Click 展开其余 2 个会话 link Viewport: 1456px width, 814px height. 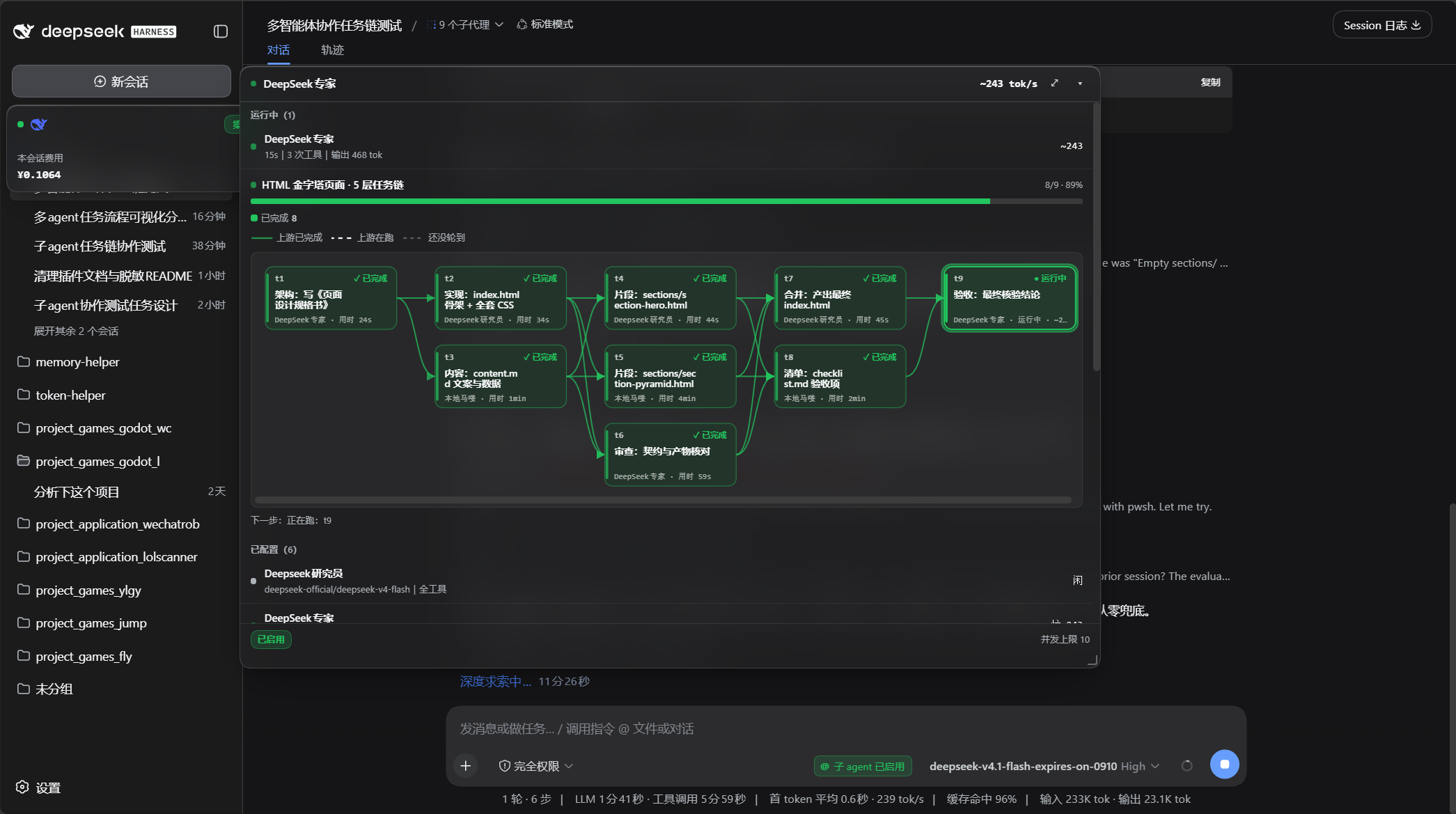[x=76, y=331]
